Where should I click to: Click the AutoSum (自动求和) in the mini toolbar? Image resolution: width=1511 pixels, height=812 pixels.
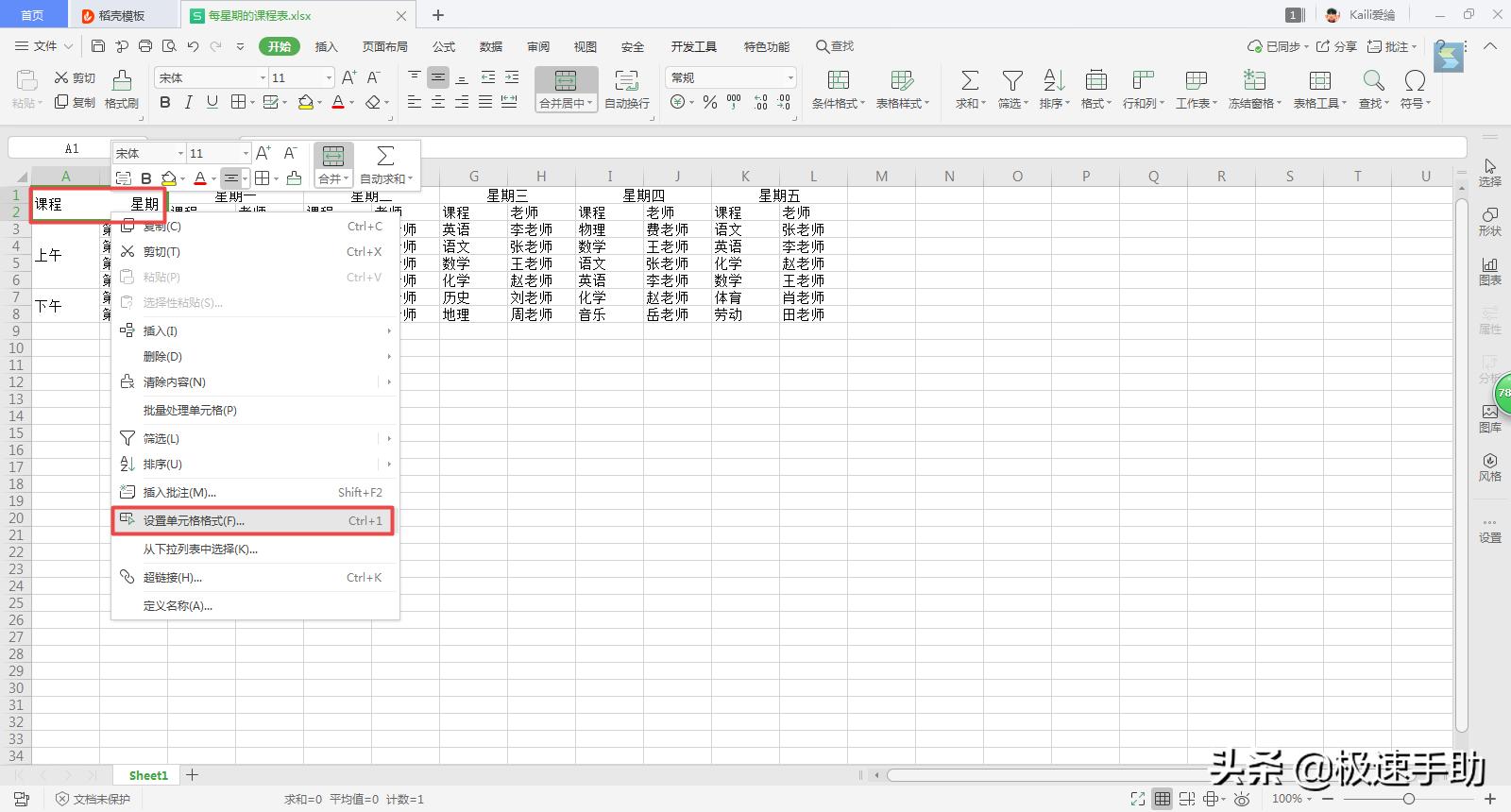pyautogui.click(x=383, y=164)
